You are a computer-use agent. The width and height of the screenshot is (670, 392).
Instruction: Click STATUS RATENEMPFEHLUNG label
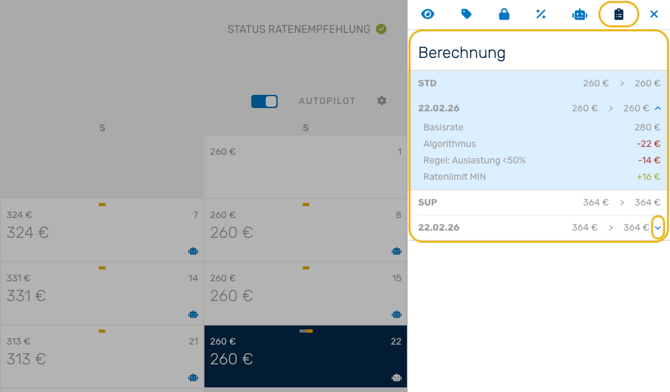point(299,29)
